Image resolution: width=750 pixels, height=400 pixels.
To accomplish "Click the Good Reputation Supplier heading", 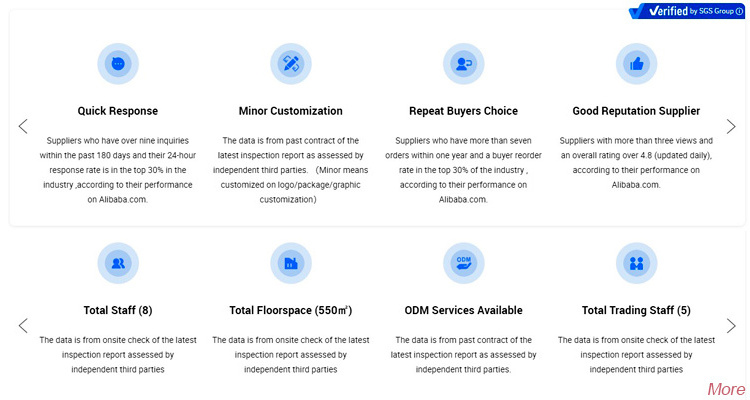I will [x=636, y=111].
